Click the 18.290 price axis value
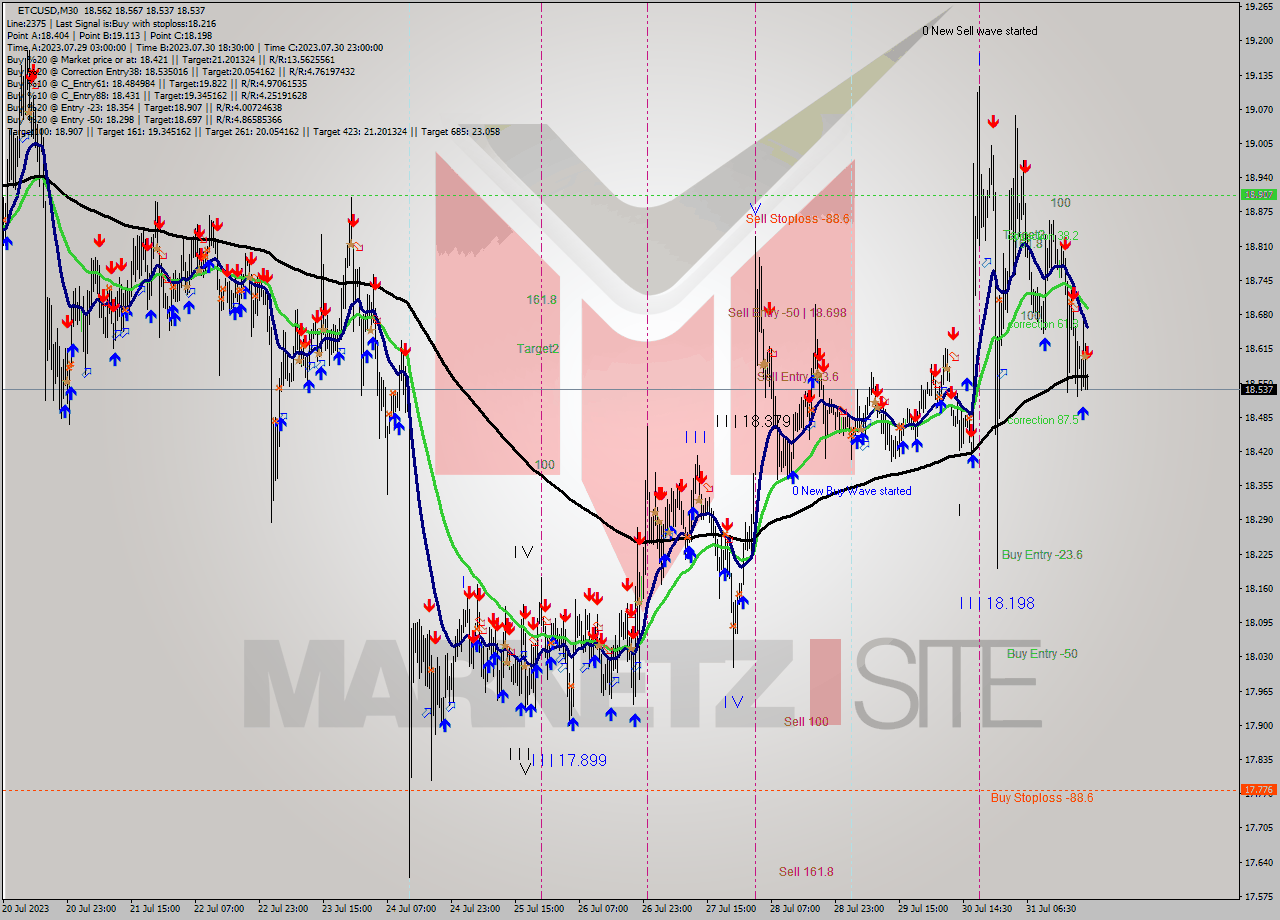This screenshot has width=1280, height=920. 1258,520
